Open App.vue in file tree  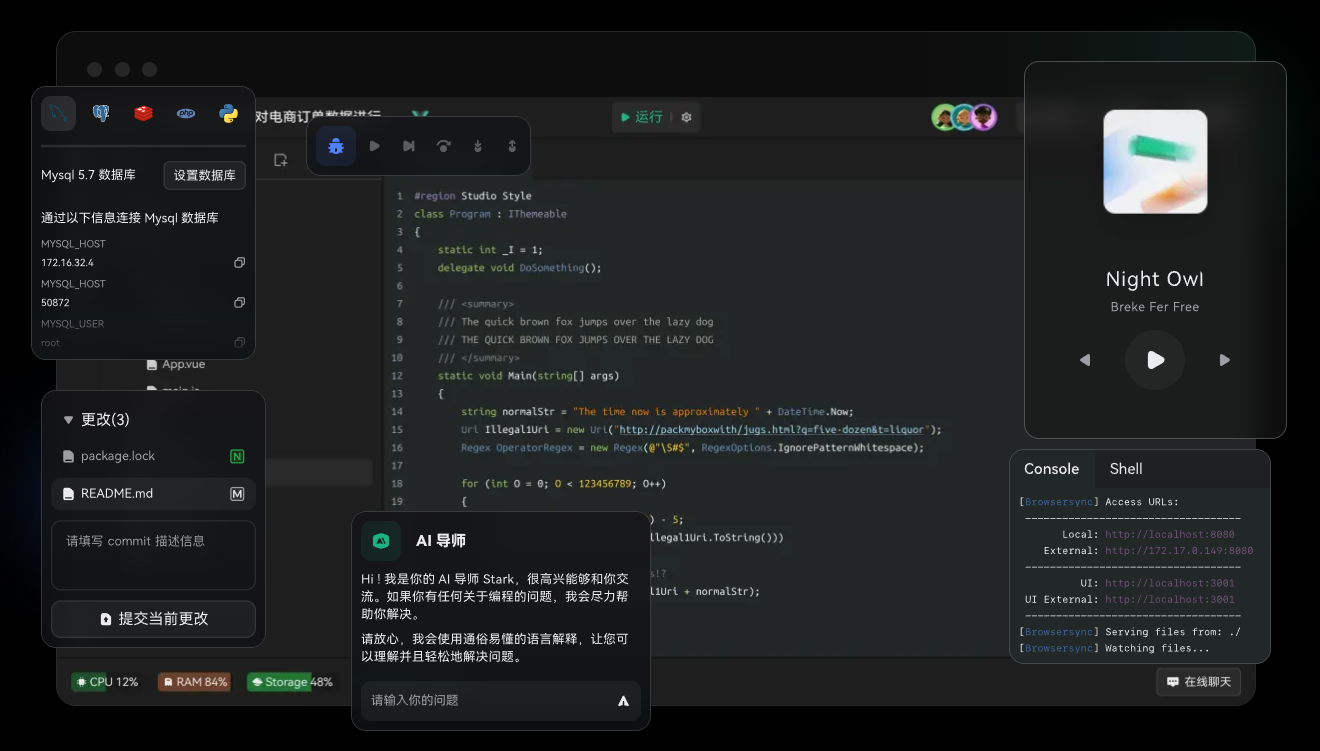coord(176,365)
